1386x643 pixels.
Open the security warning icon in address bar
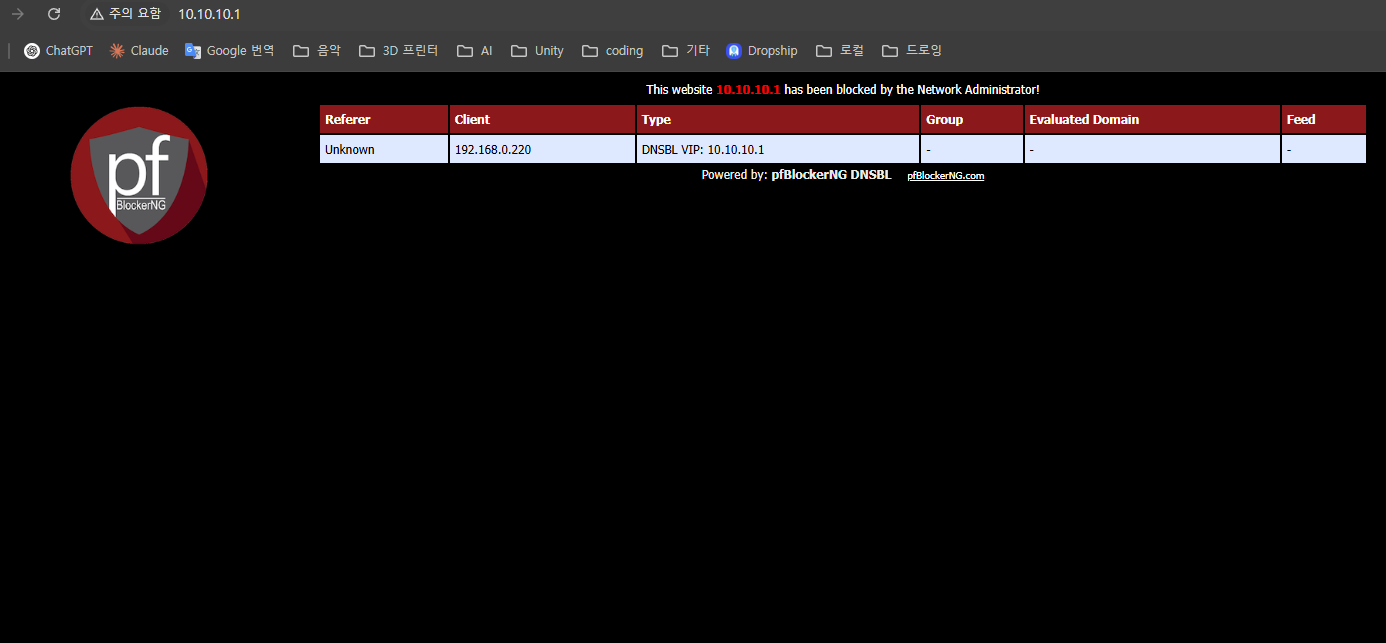coord(97,14)
